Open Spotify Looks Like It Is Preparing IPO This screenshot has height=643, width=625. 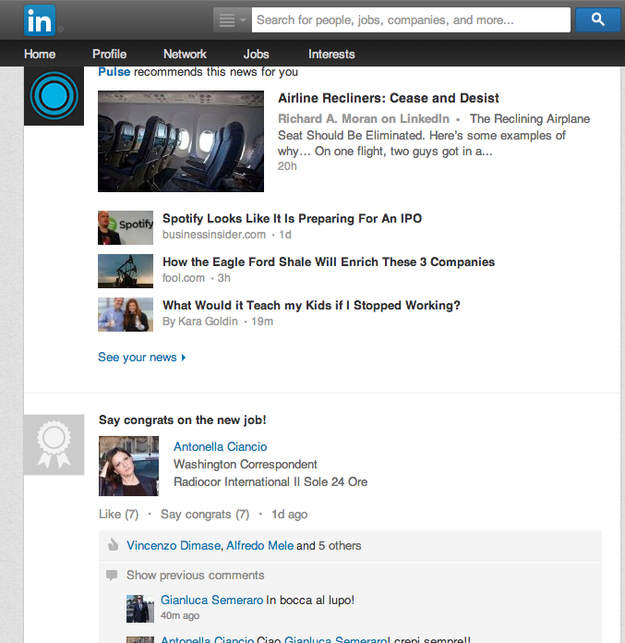click(292, 219)
